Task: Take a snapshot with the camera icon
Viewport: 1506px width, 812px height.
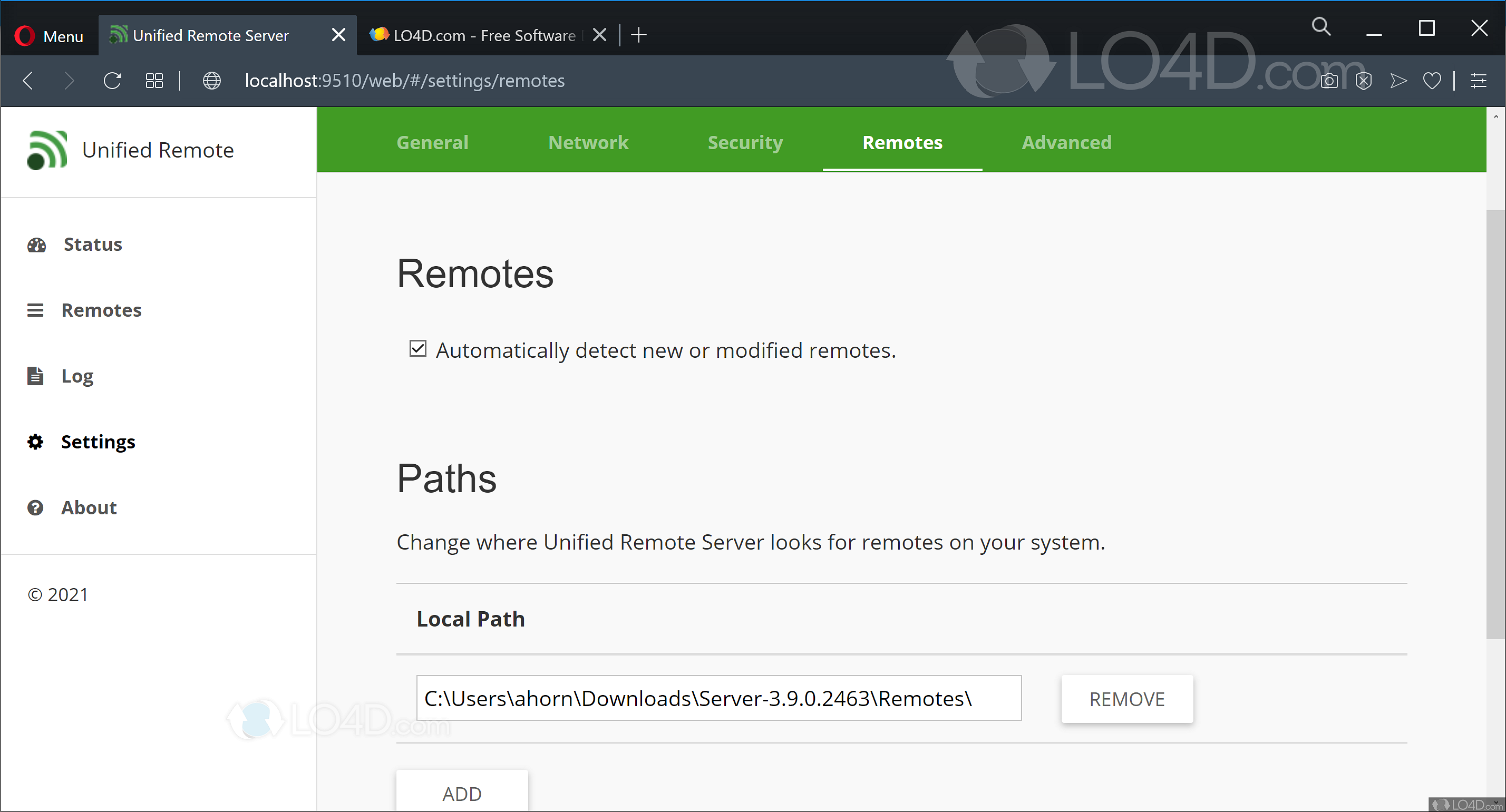Action: [x=1329, y=80]
